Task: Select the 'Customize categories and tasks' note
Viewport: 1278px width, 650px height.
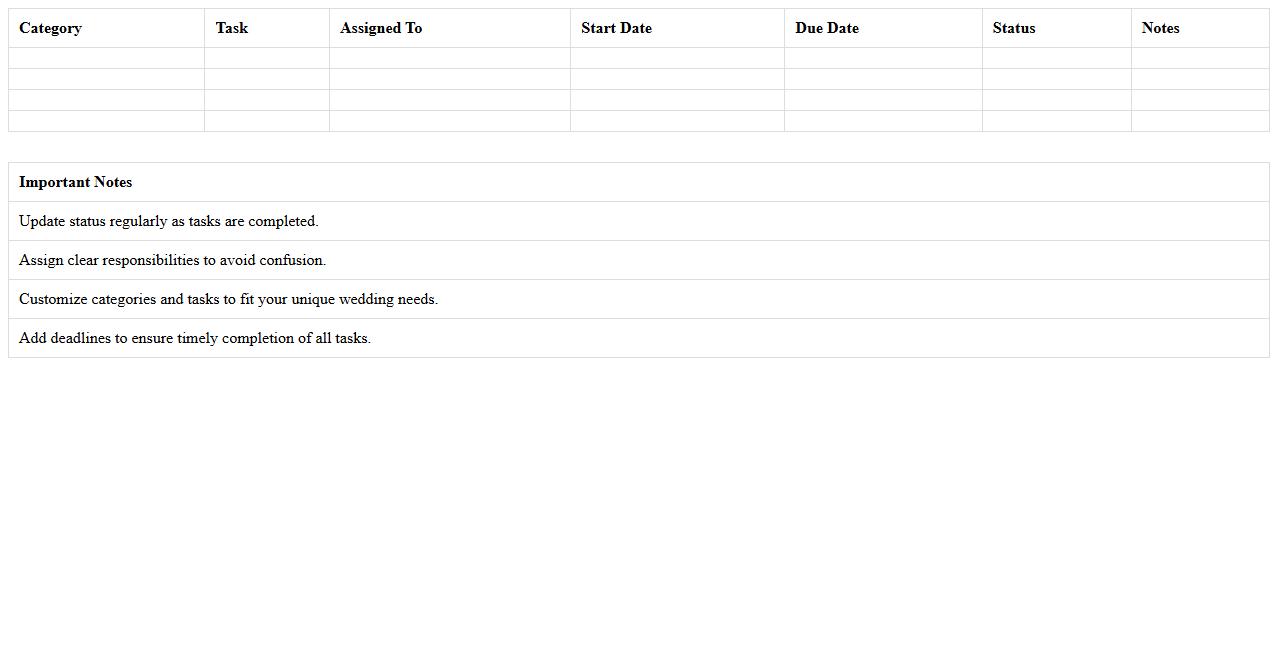Action: point(228,299)
